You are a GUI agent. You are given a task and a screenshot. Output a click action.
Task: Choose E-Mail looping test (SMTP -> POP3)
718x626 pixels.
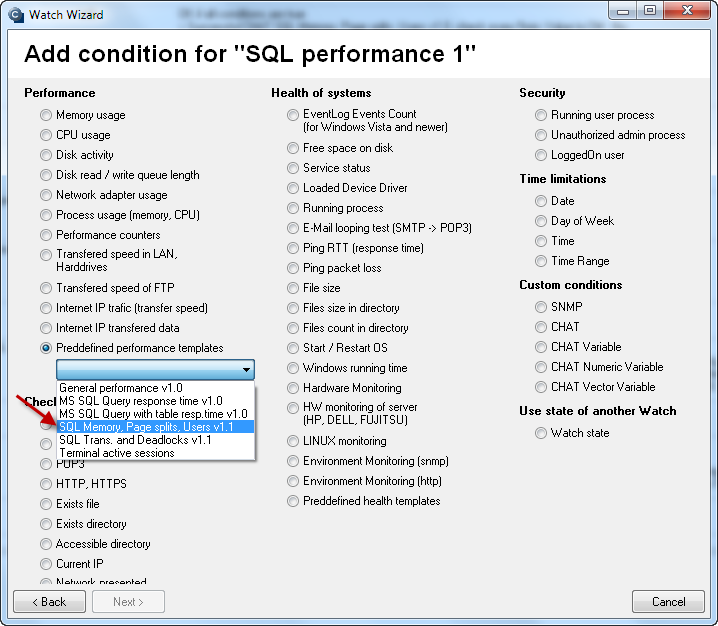(x=293, y=228)
